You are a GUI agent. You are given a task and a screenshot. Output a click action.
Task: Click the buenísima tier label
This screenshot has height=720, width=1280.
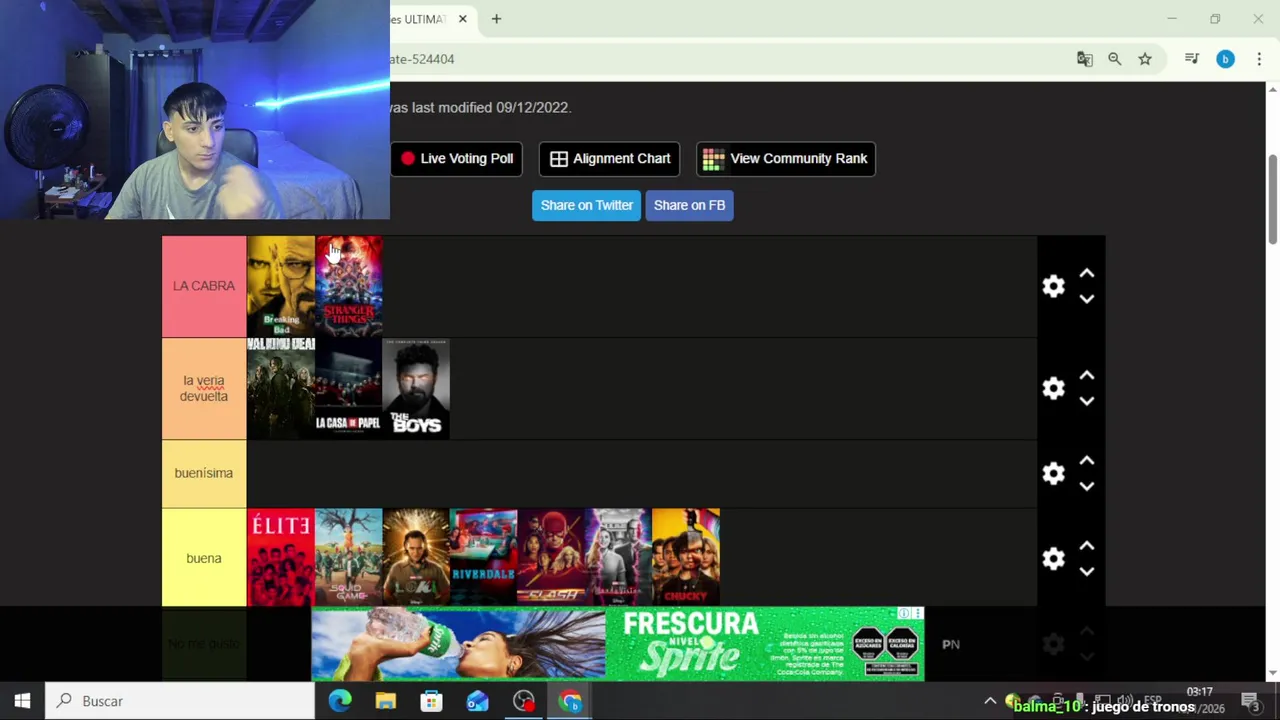(204, 473)
